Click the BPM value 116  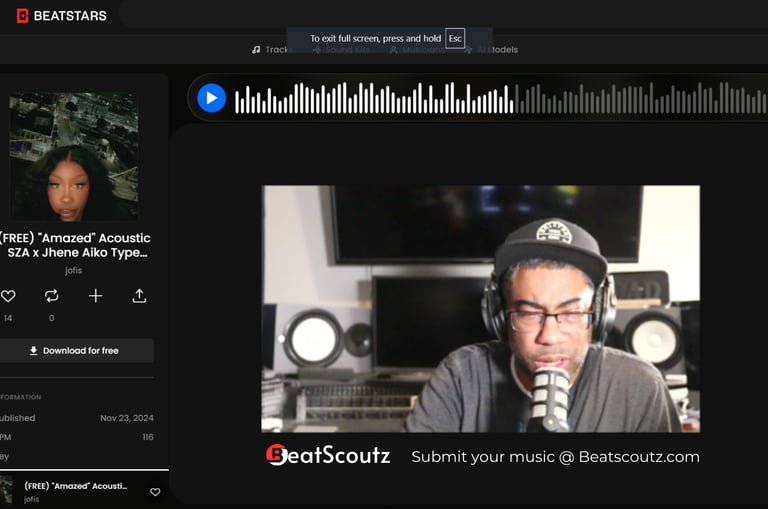148,437
